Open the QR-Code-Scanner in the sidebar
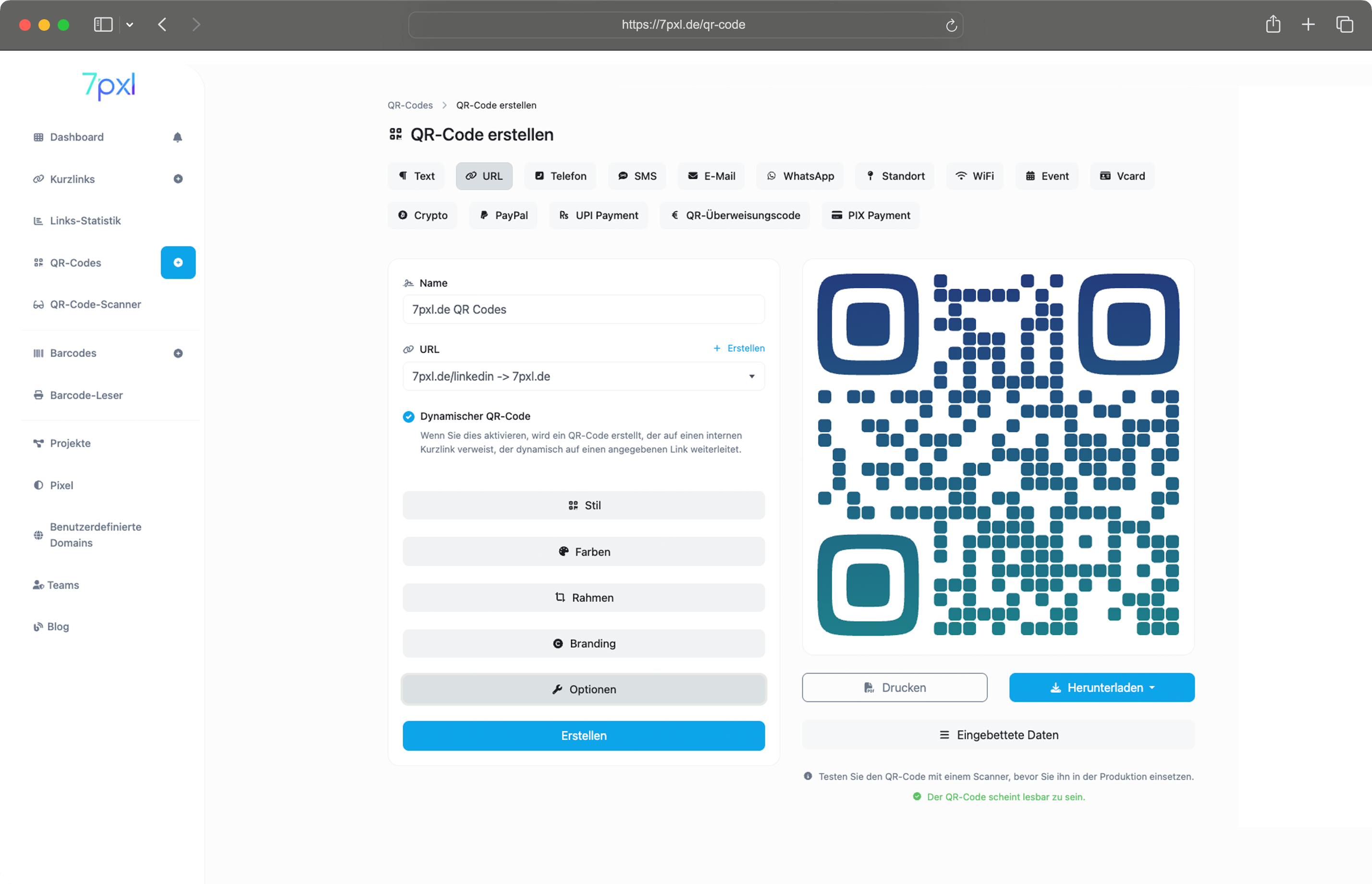The width and height of the screenshot is (1372, 884). pyautogui.click(x=95, y=304)
